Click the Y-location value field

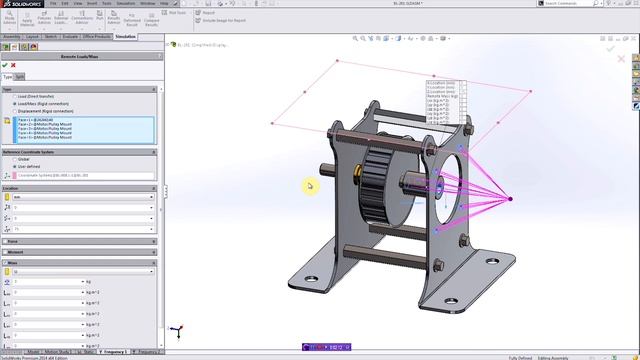pyautogui.click(x=83, y=218)
